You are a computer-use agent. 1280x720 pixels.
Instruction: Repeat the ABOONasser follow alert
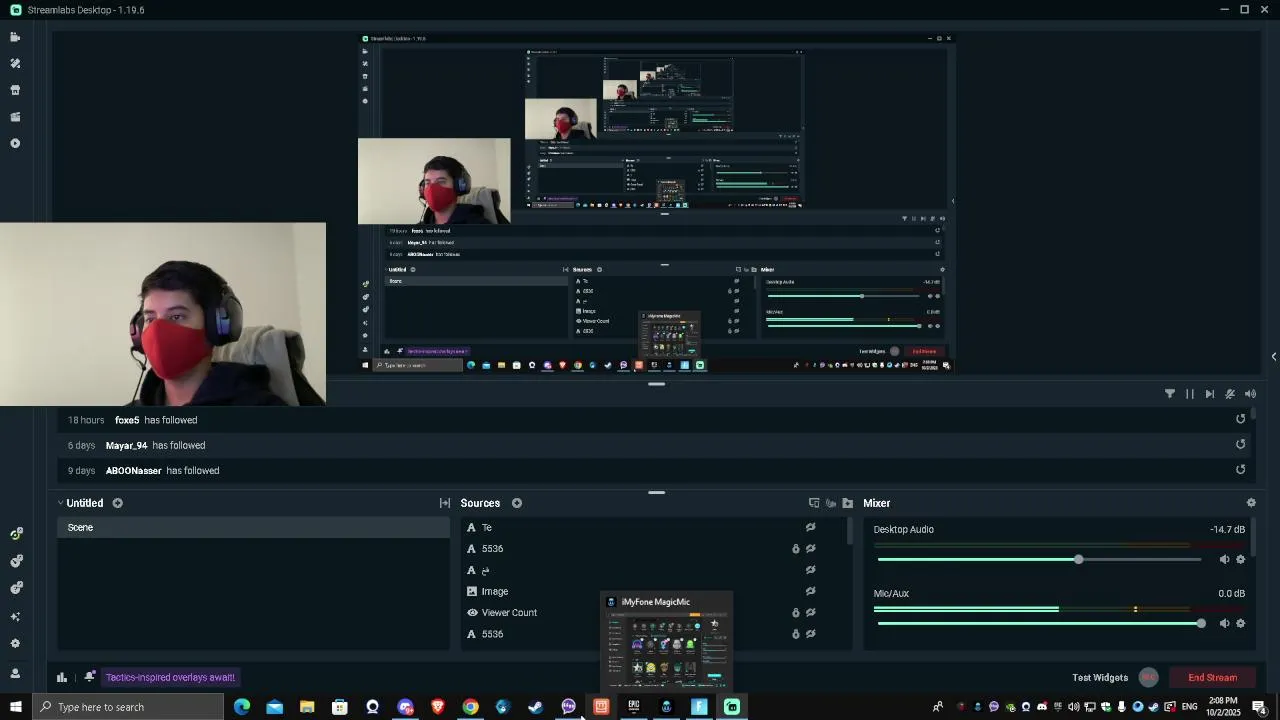[x=1241, y=469]
